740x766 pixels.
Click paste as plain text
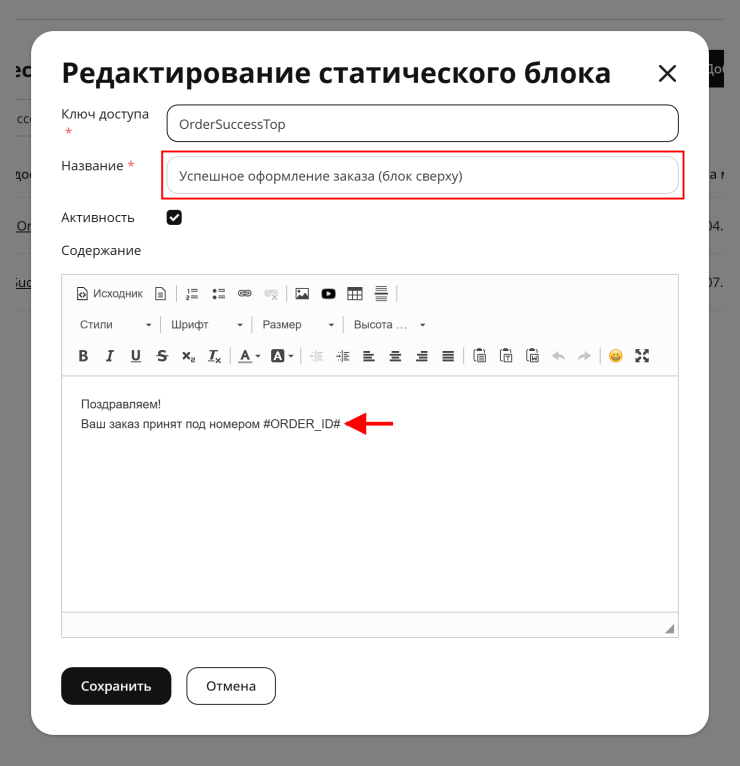coord(506,356)
